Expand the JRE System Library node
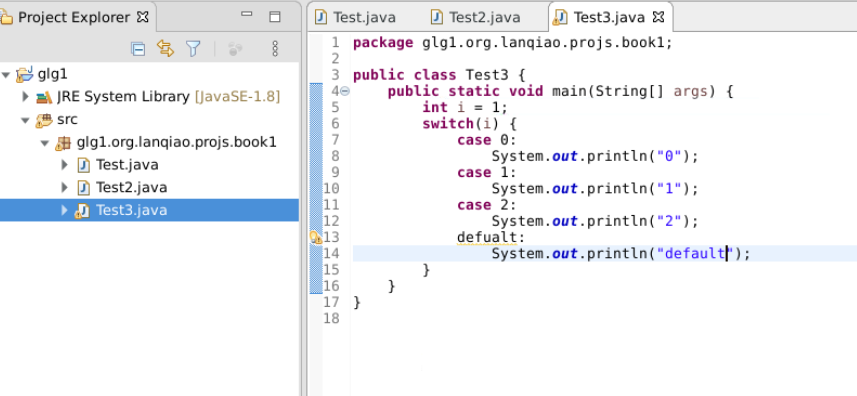857x396 pixels. tap(25, 97)
